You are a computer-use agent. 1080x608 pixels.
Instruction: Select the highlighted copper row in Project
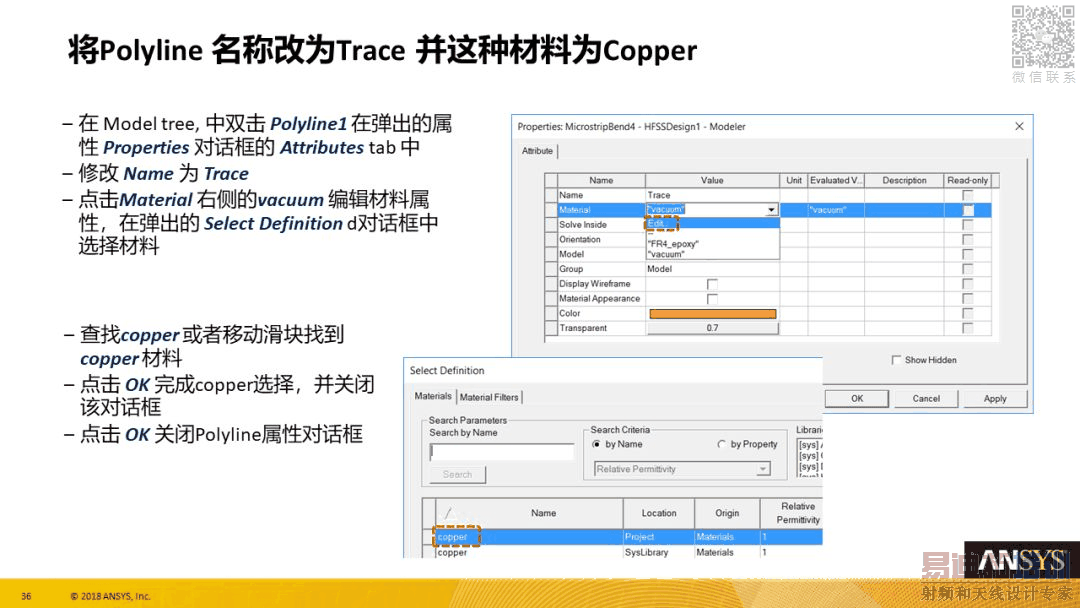628,536
